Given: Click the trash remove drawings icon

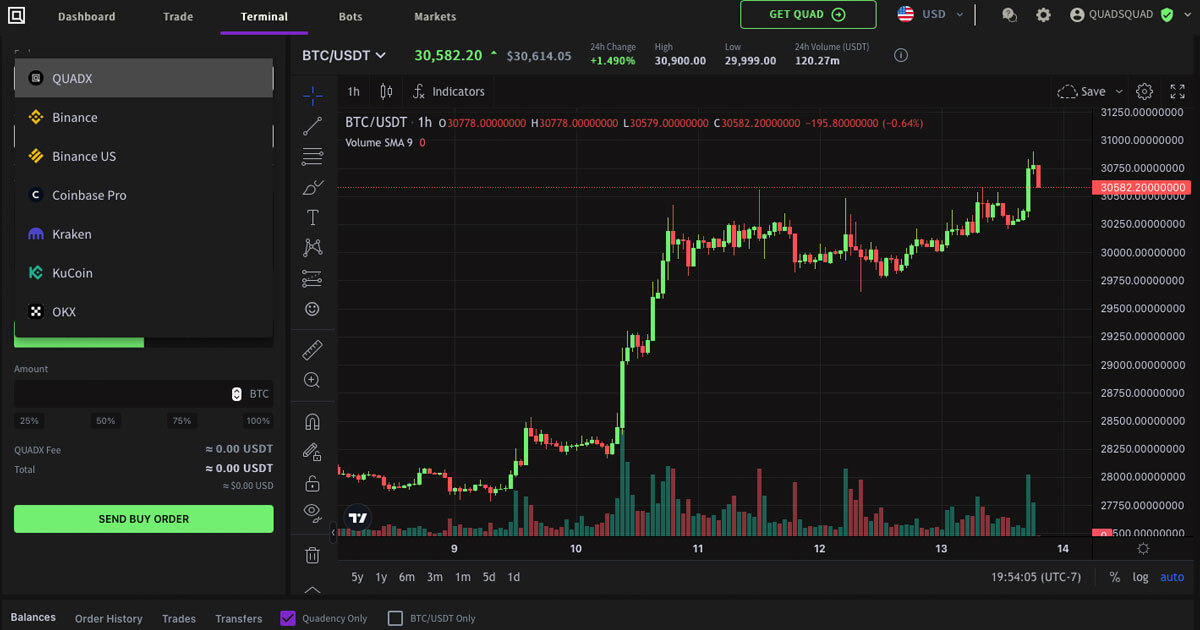Looking at the screenshot, I should 312,555.
